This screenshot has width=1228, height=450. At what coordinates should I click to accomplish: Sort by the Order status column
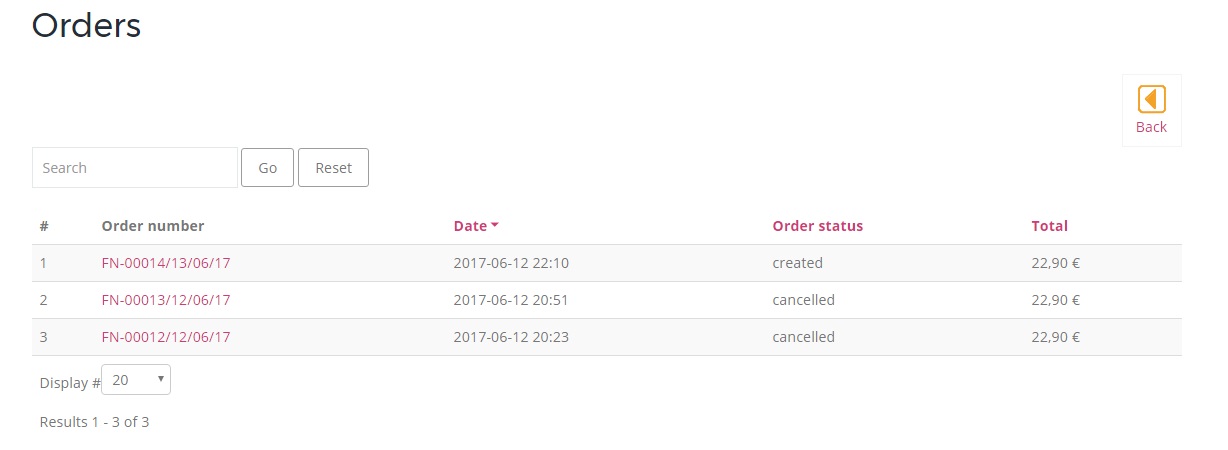pyautogui.click(x=817, y=226)
